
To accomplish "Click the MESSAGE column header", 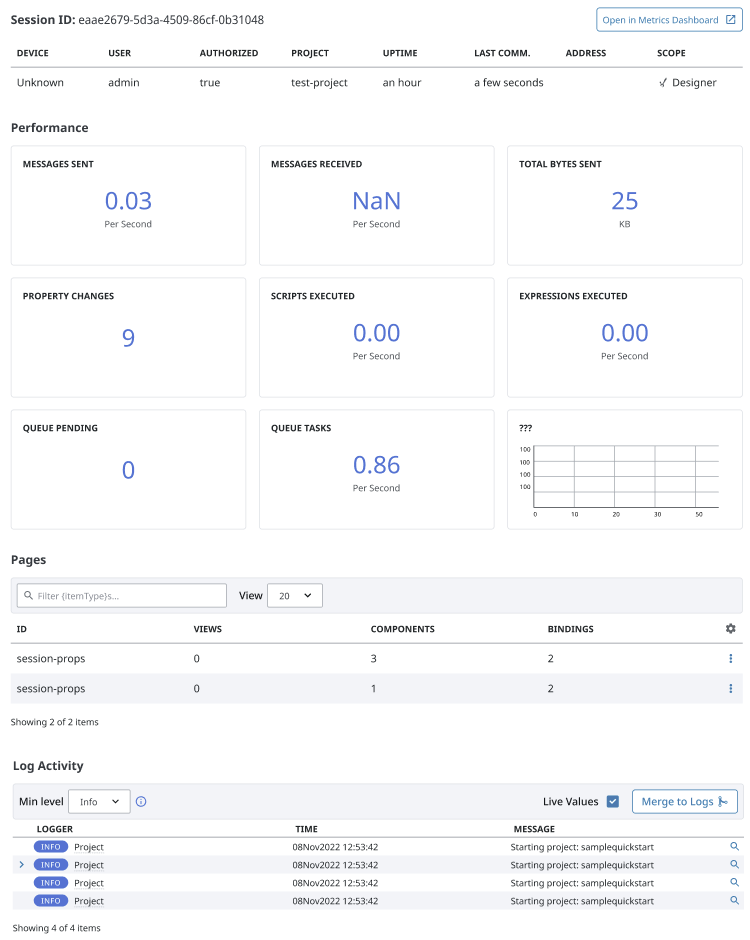I will click(x=534, y=829).
